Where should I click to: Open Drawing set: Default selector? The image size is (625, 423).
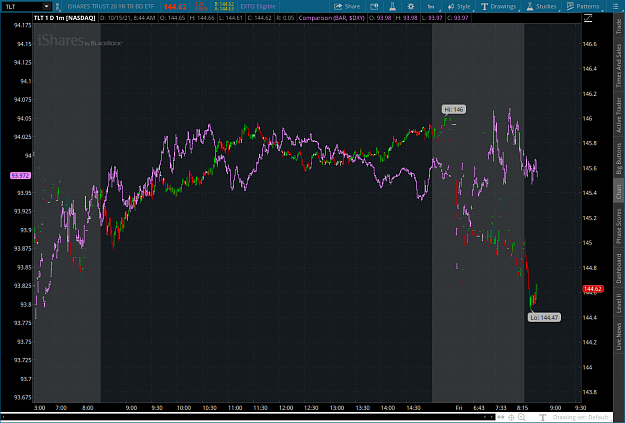tap(580, 417)
